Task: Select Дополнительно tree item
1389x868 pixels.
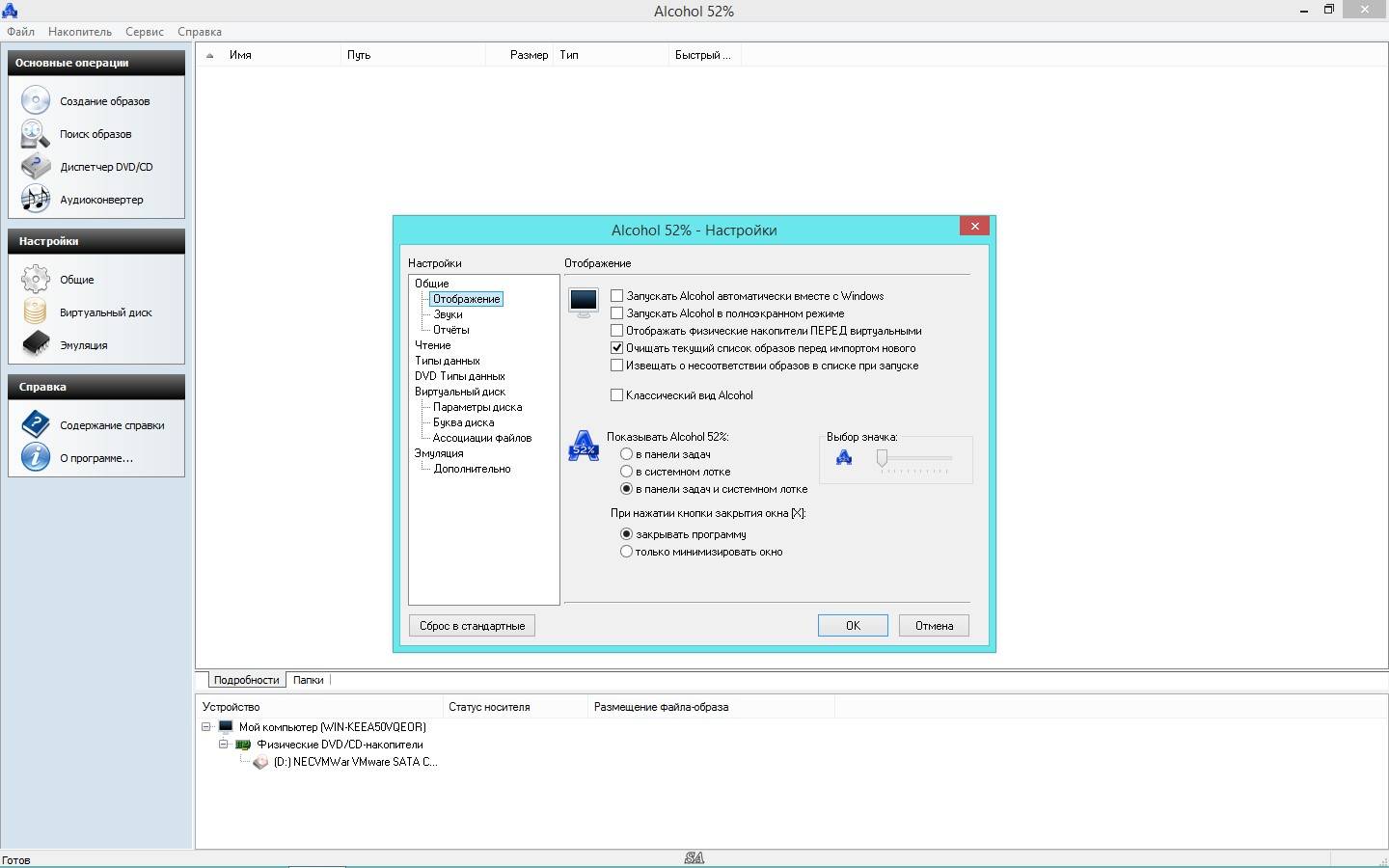Action: 473,468
